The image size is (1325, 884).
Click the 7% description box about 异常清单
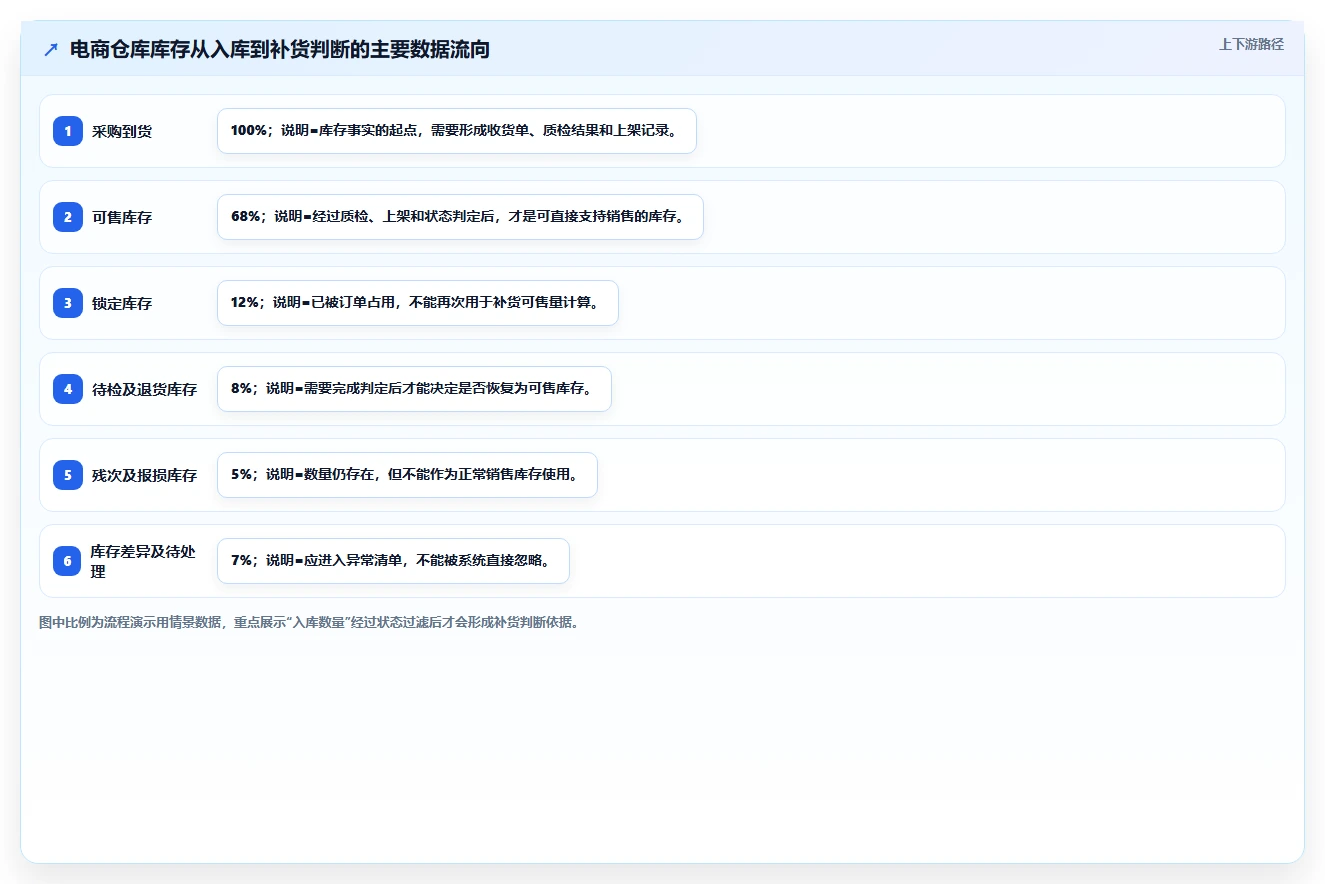(393, 561)
